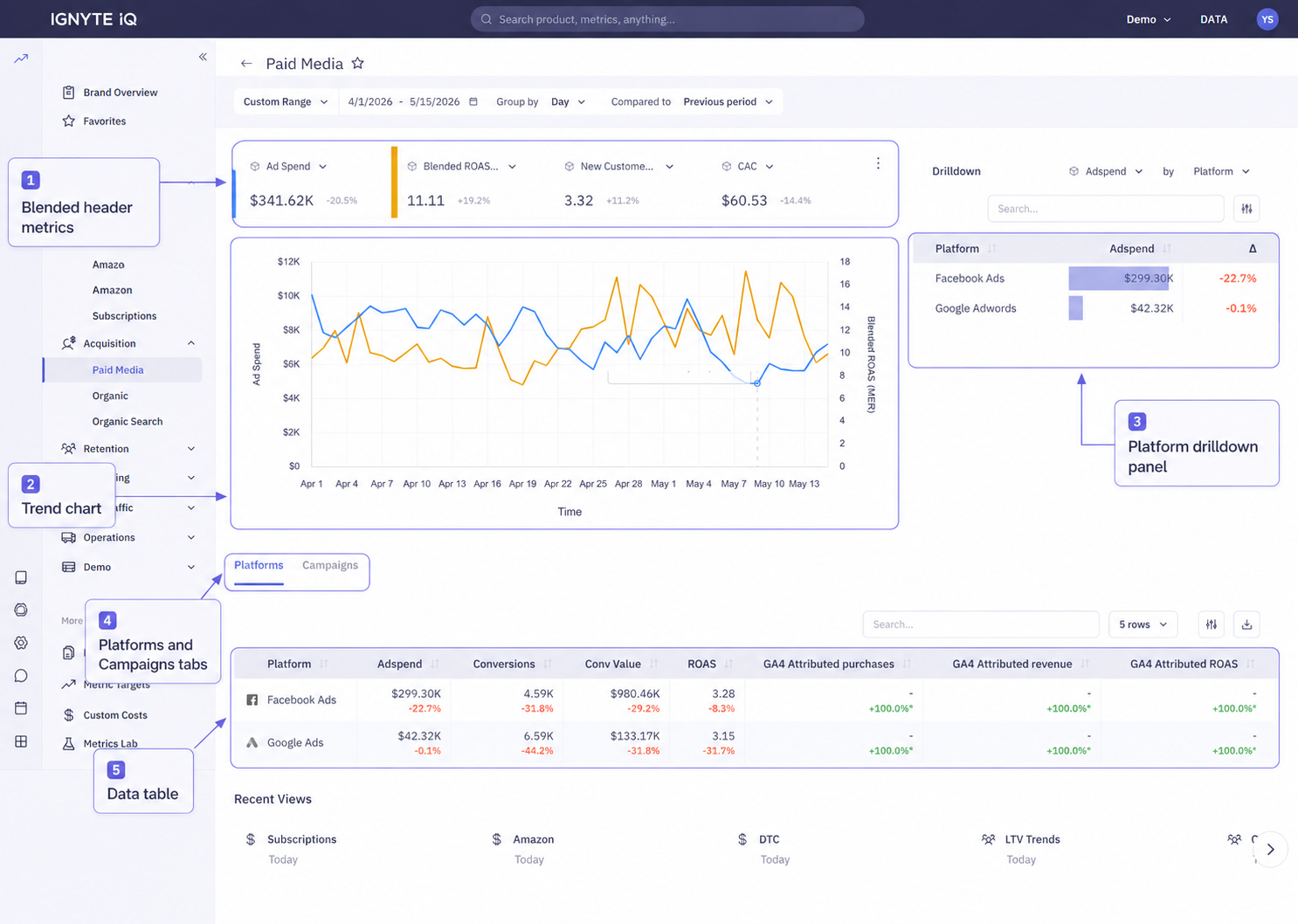Click the Facebook Ads platform icon in table

(x=252, y=700)
